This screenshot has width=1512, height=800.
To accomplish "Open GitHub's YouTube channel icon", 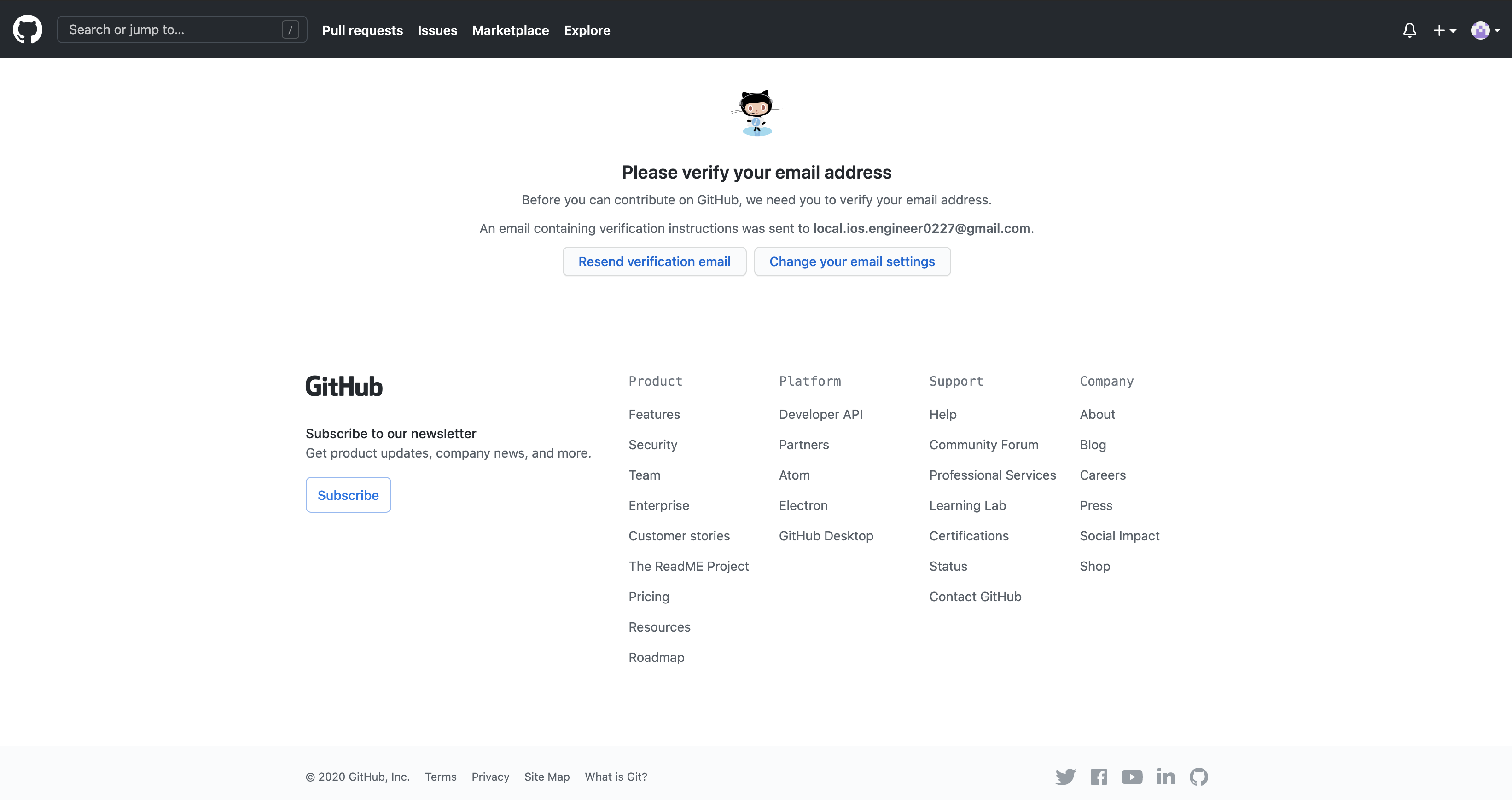I will (x=1132, y=777).
